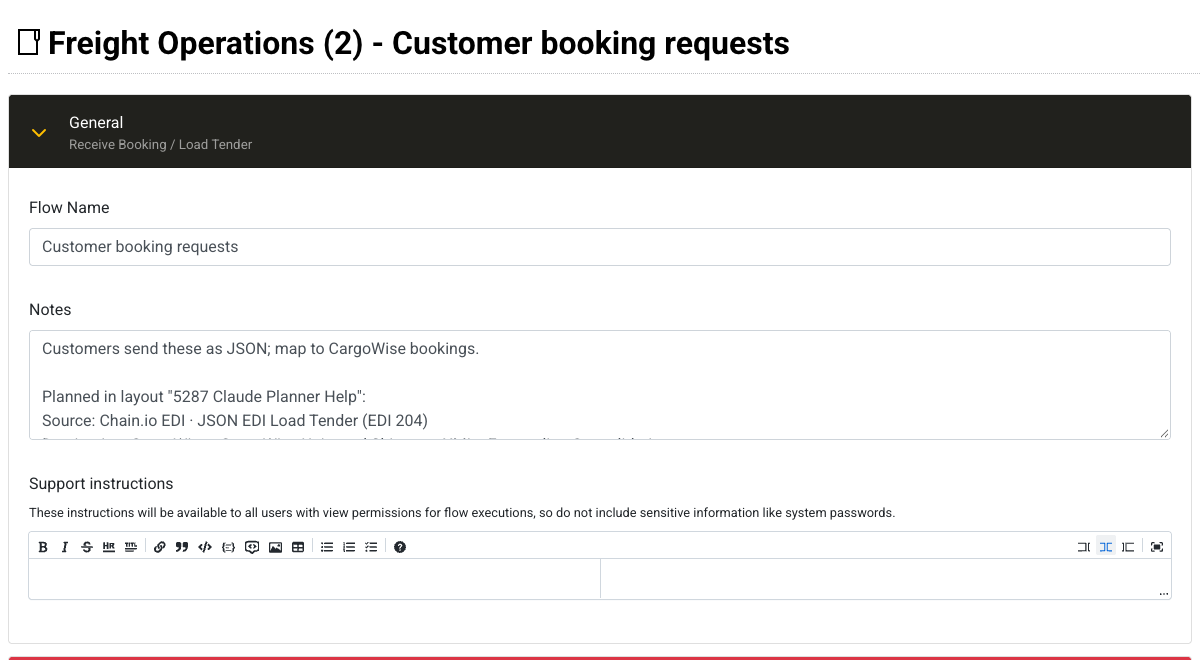Switch to preview-only view
The width and height of the screenshot is (1200, 660).
1128,547
